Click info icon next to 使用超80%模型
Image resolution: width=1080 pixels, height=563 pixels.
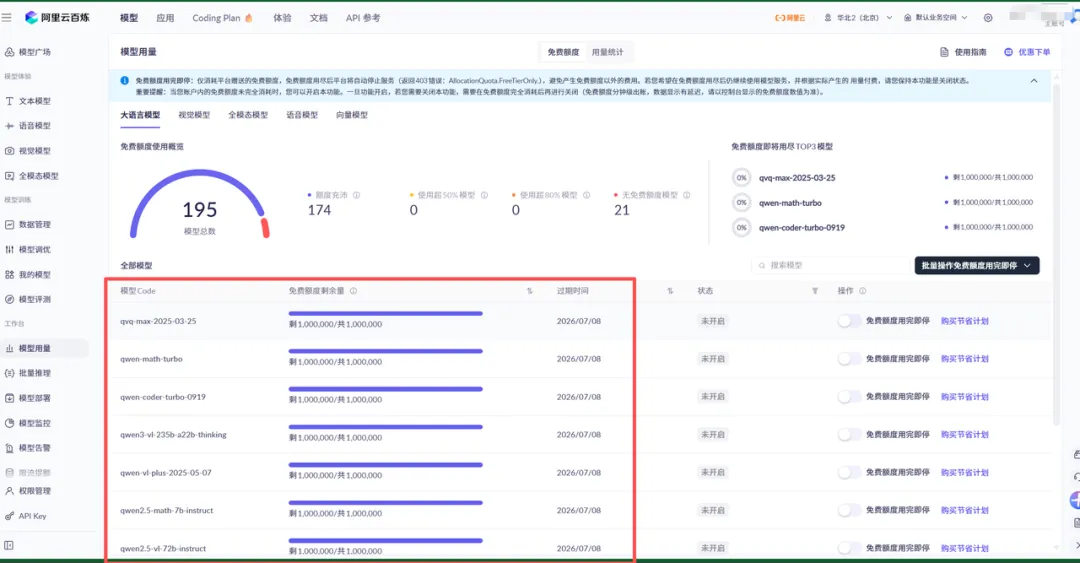pyautogui.click(x=586, y=195)
